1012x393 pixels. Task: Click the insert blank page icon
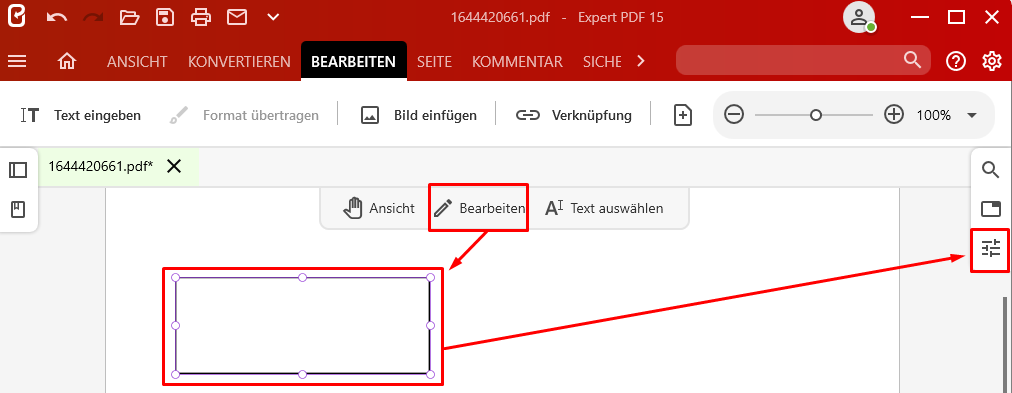coord(683,116)
